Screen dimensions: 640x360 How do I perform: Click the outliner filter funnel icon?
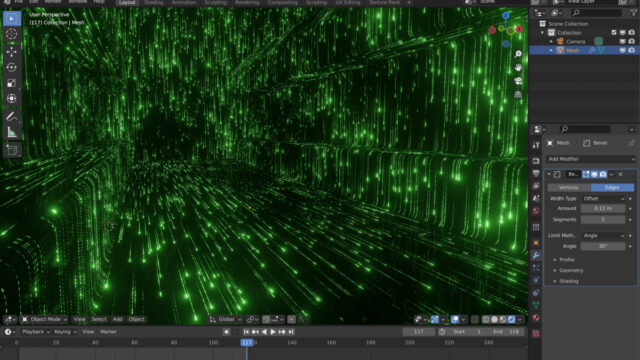pyautogui.click(x=633, y=13)
